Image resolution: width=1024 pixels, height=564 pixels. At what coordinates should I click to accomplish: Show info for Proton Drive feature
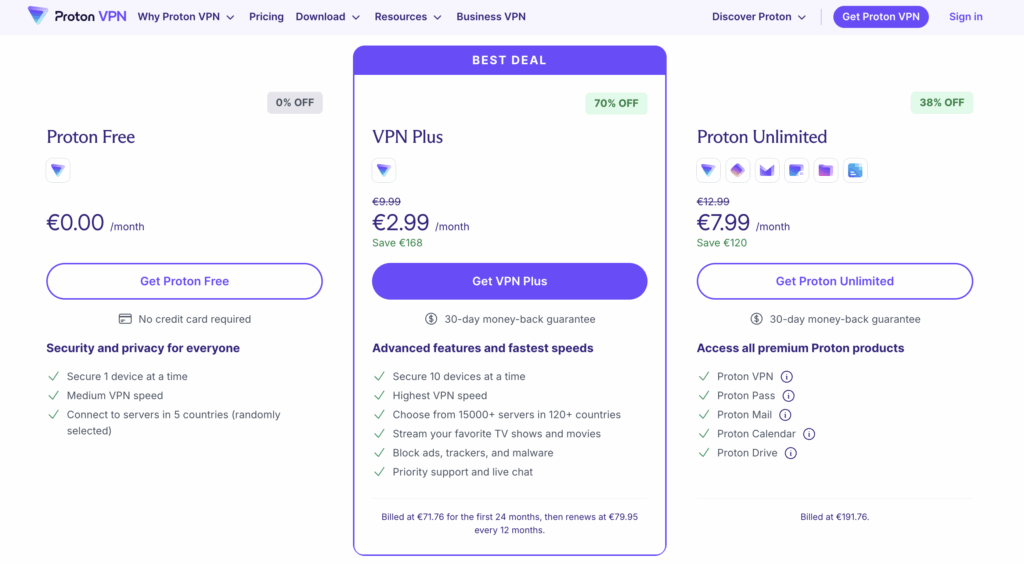[x=791, y=453]
